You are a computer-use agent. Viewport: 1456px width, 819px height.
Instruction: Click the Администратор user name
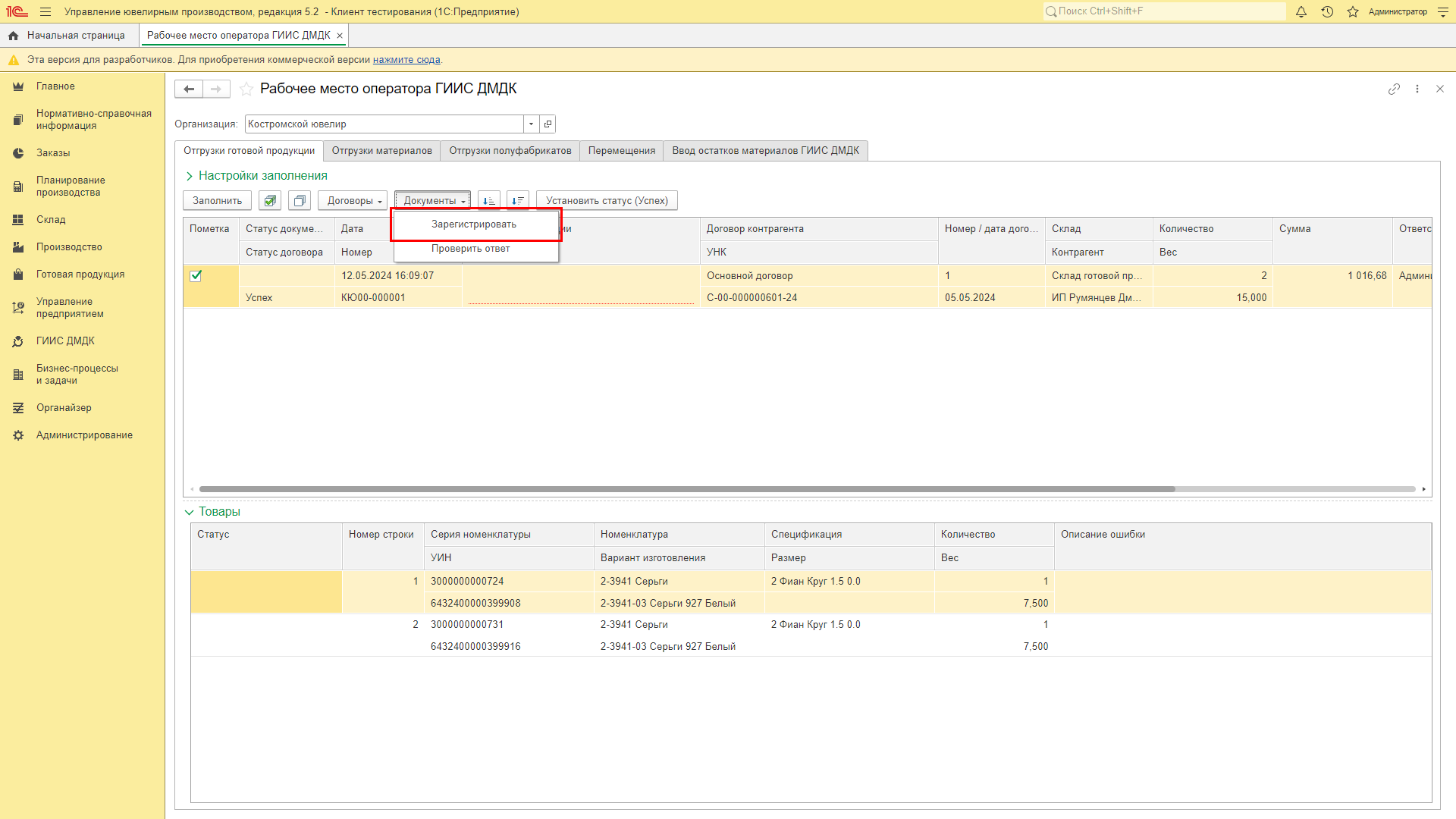tap(1398, 11)
